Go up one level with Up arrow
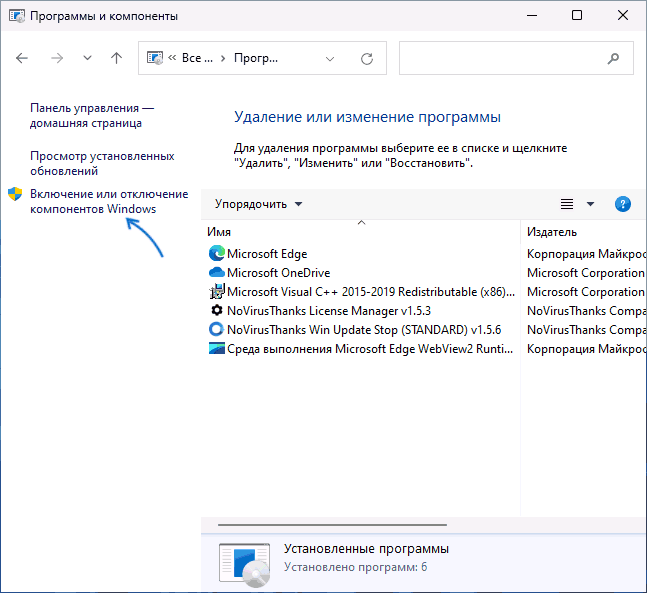The image size is (647, 593). coord(116,58)
